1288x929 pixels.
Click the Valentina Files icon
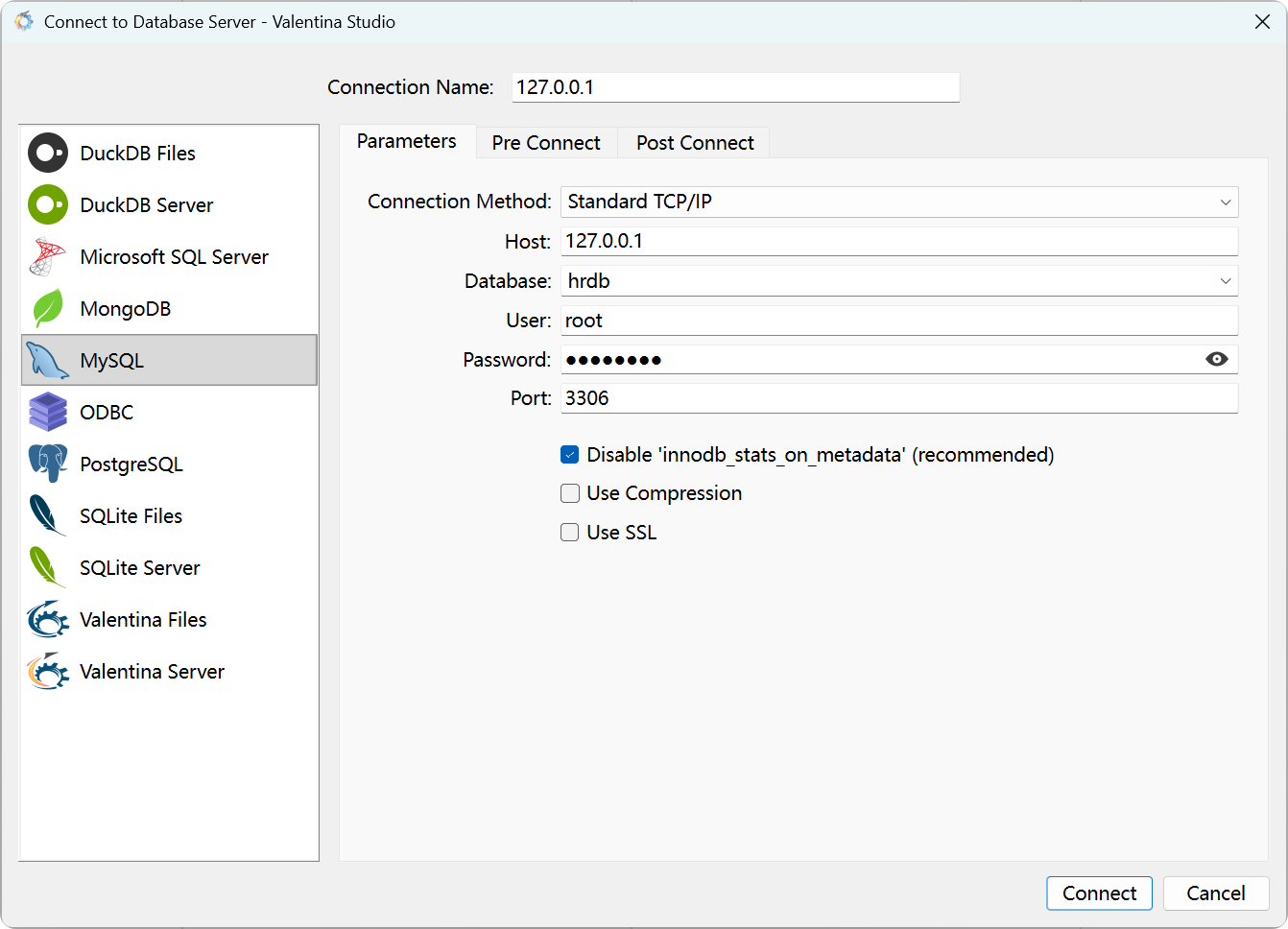[x=48, y=619]
